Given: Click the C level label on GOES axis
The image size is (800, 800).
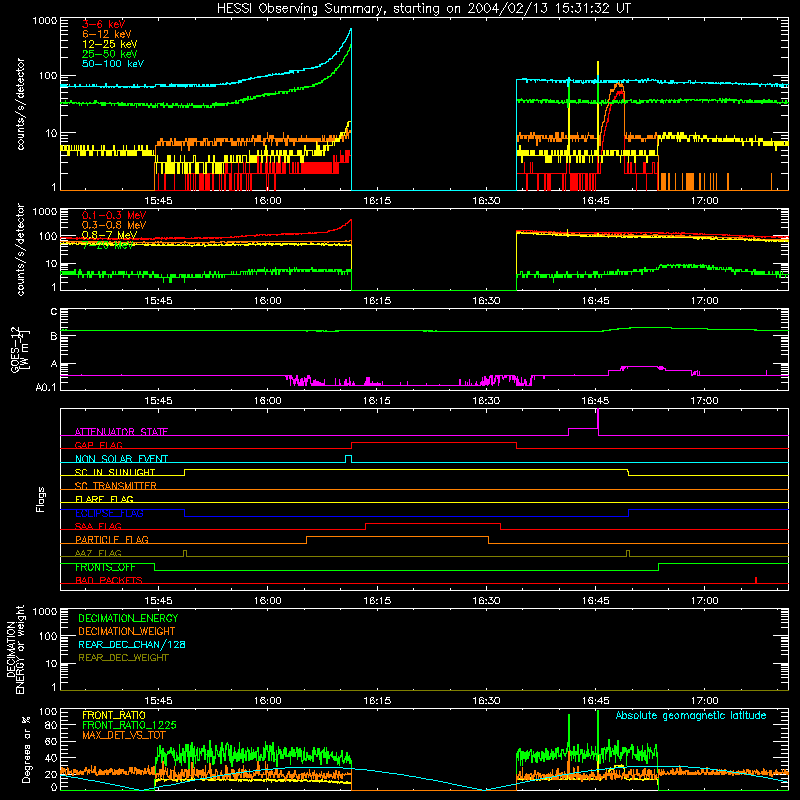Looking at the screenshot, I should pyautogui.click(x=54, y=311).
